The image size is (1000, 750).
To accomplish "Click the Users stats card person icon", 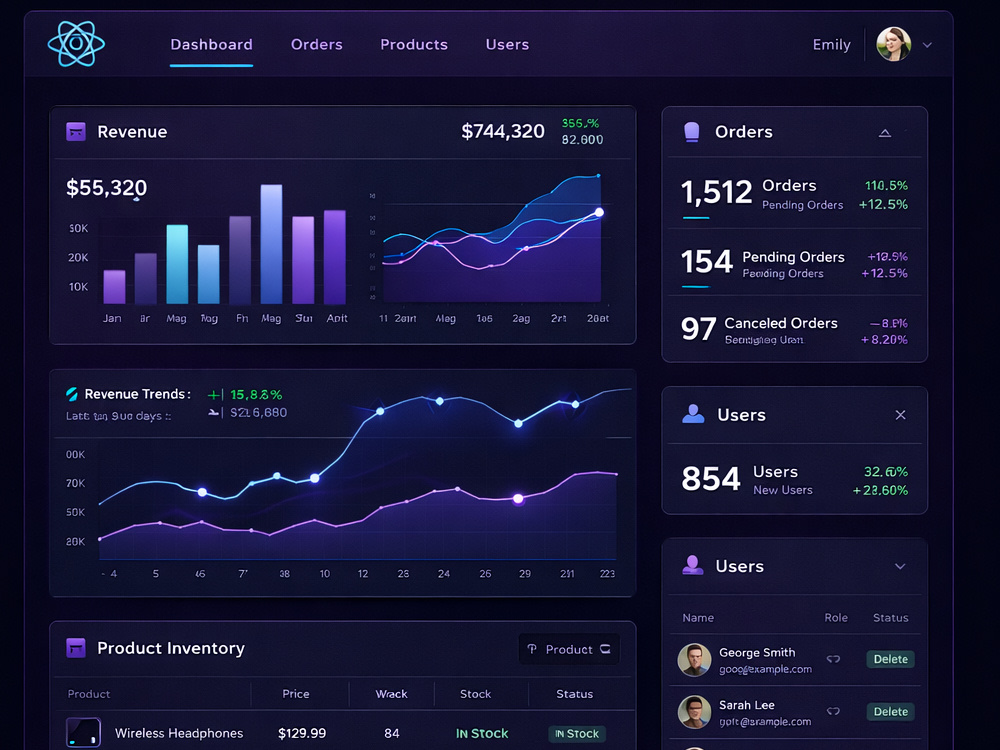I will pos(693,415).
